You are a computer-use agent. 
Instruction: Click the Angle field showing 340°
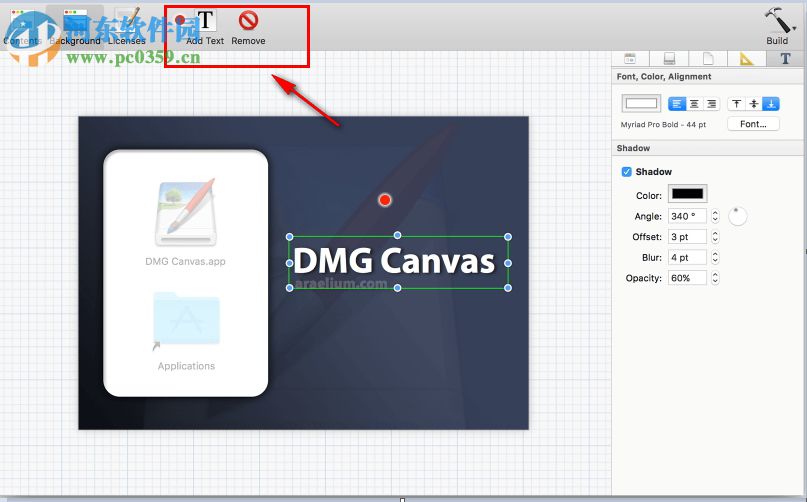pos(688,216)
